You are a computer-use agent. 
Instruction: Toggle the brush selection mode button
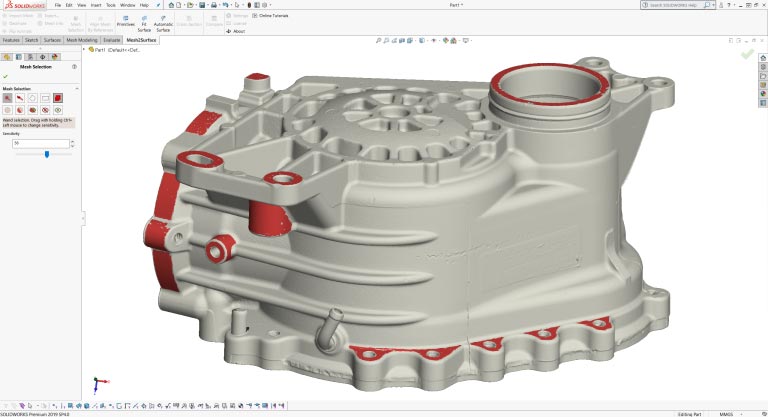coord(20,98)
